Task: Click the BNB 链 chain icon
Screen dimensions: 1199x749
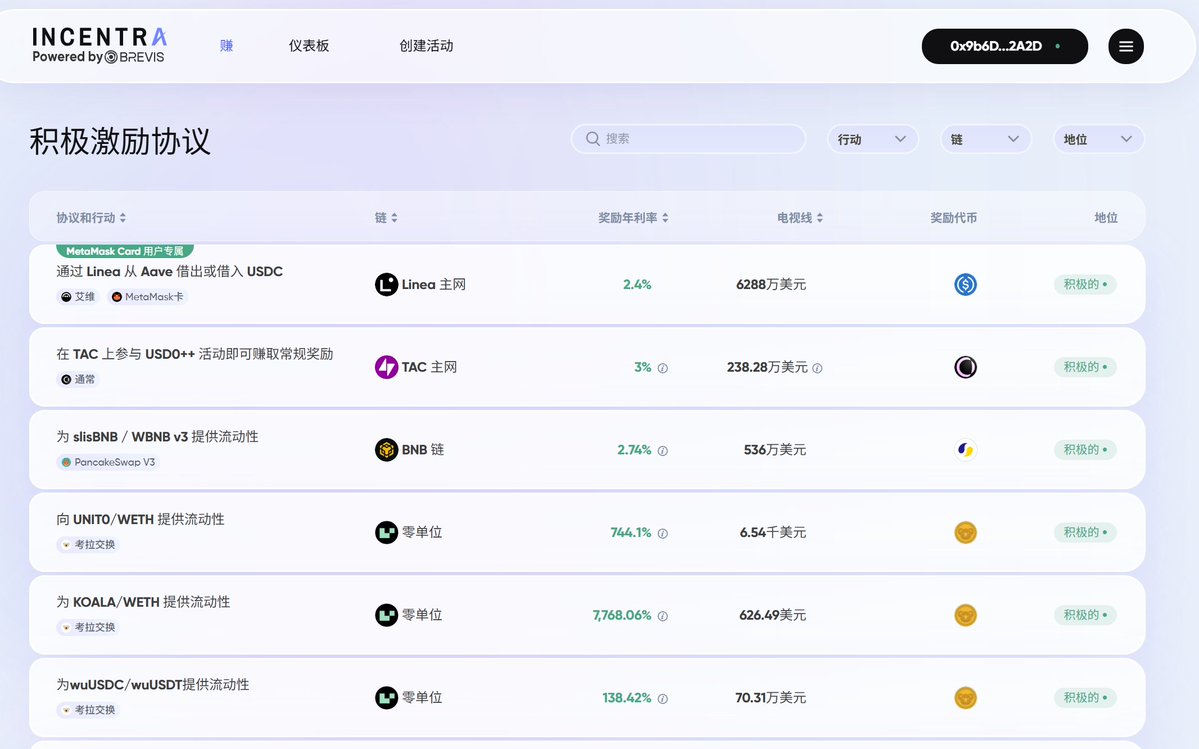Action: (386, 449)
